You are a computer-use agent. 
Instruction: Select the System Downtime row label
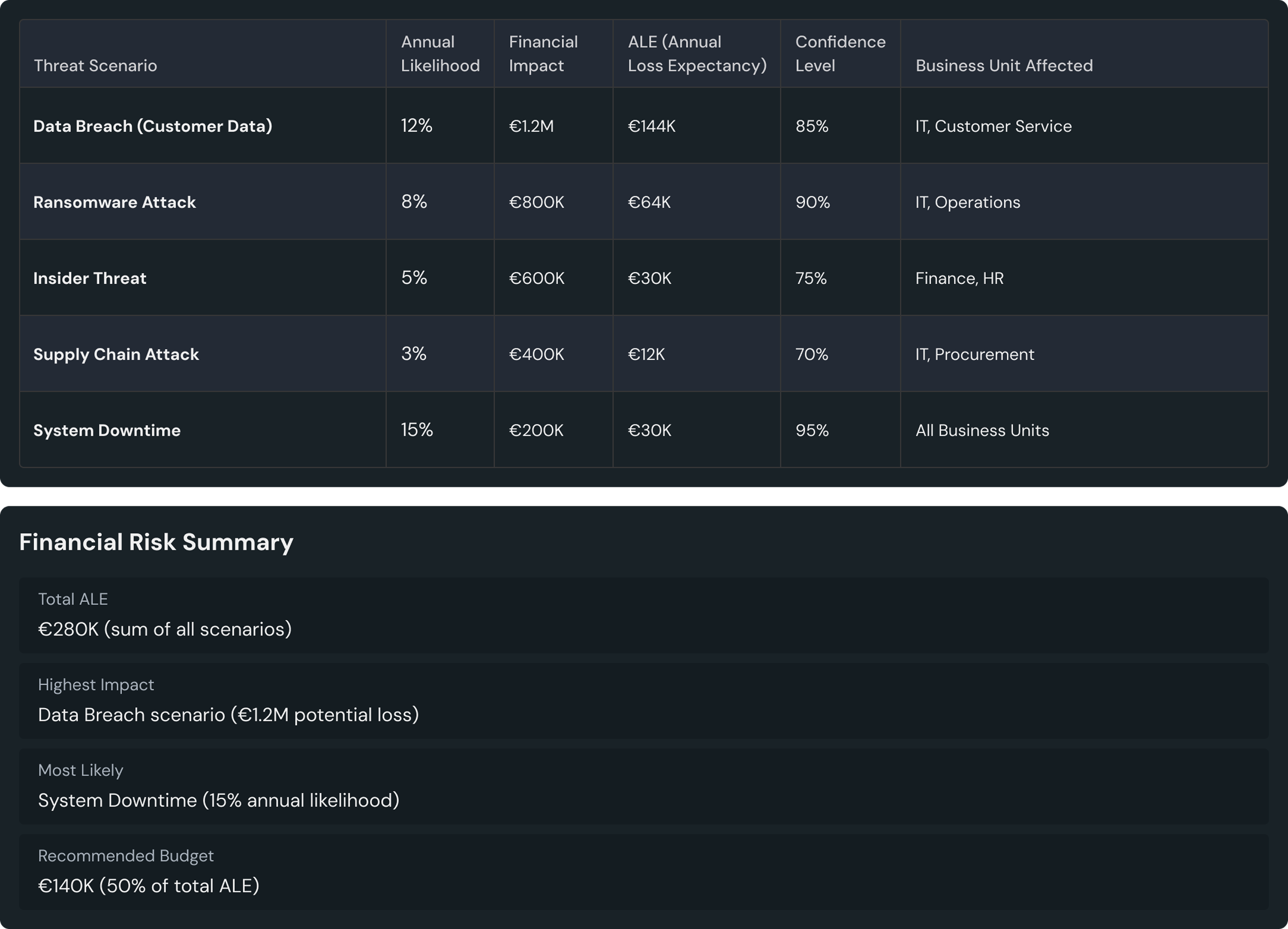107,430
